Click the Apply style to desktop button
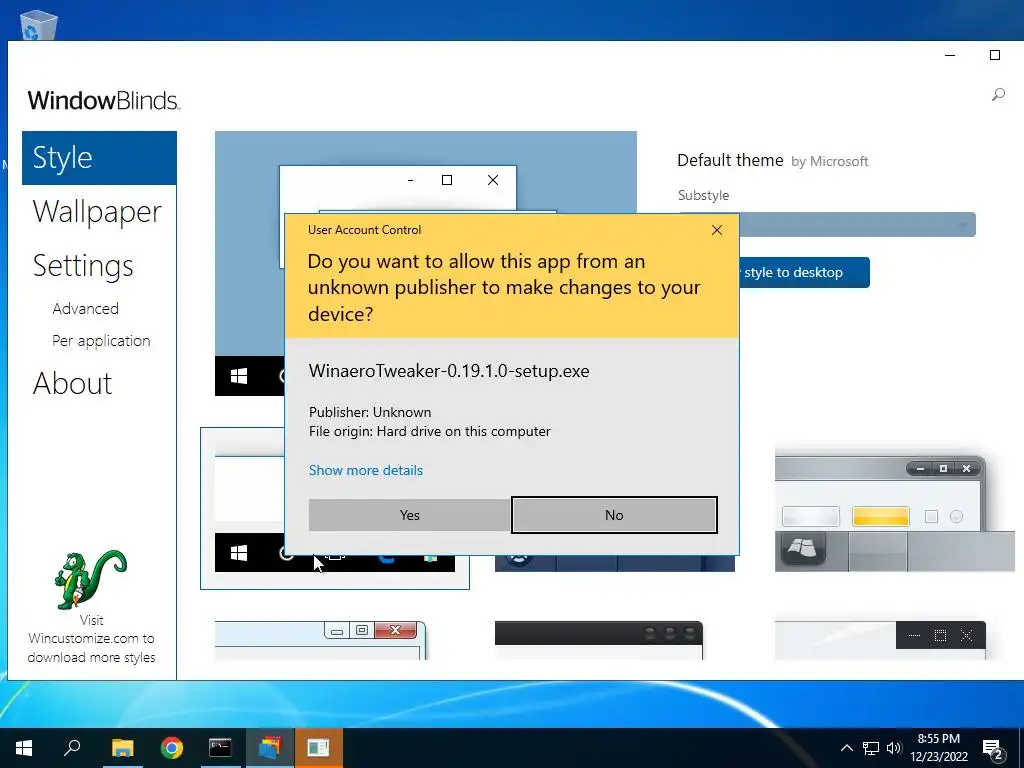1024x768 pixels. click(804, 272)
